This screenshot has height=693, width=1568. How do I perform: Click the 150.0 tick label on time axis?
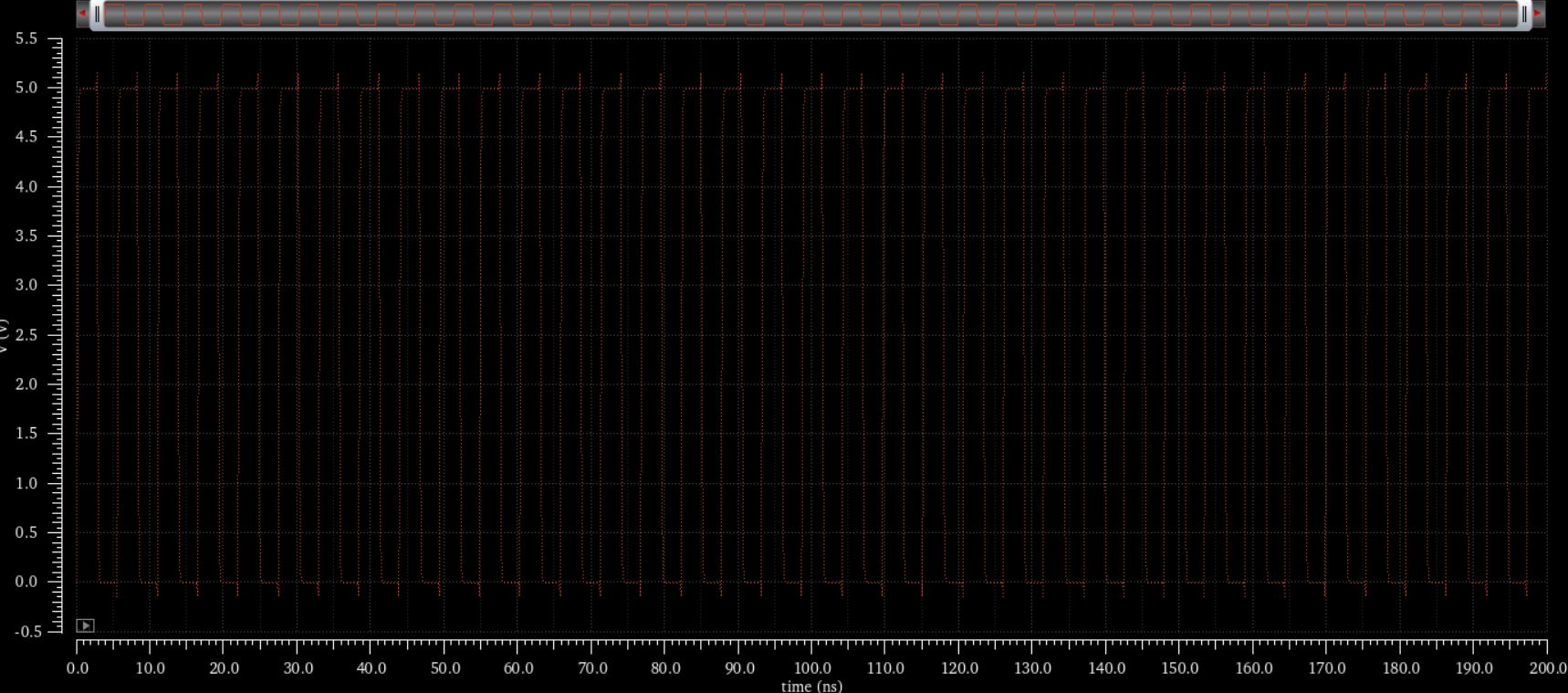click(x=1179, y=668)
